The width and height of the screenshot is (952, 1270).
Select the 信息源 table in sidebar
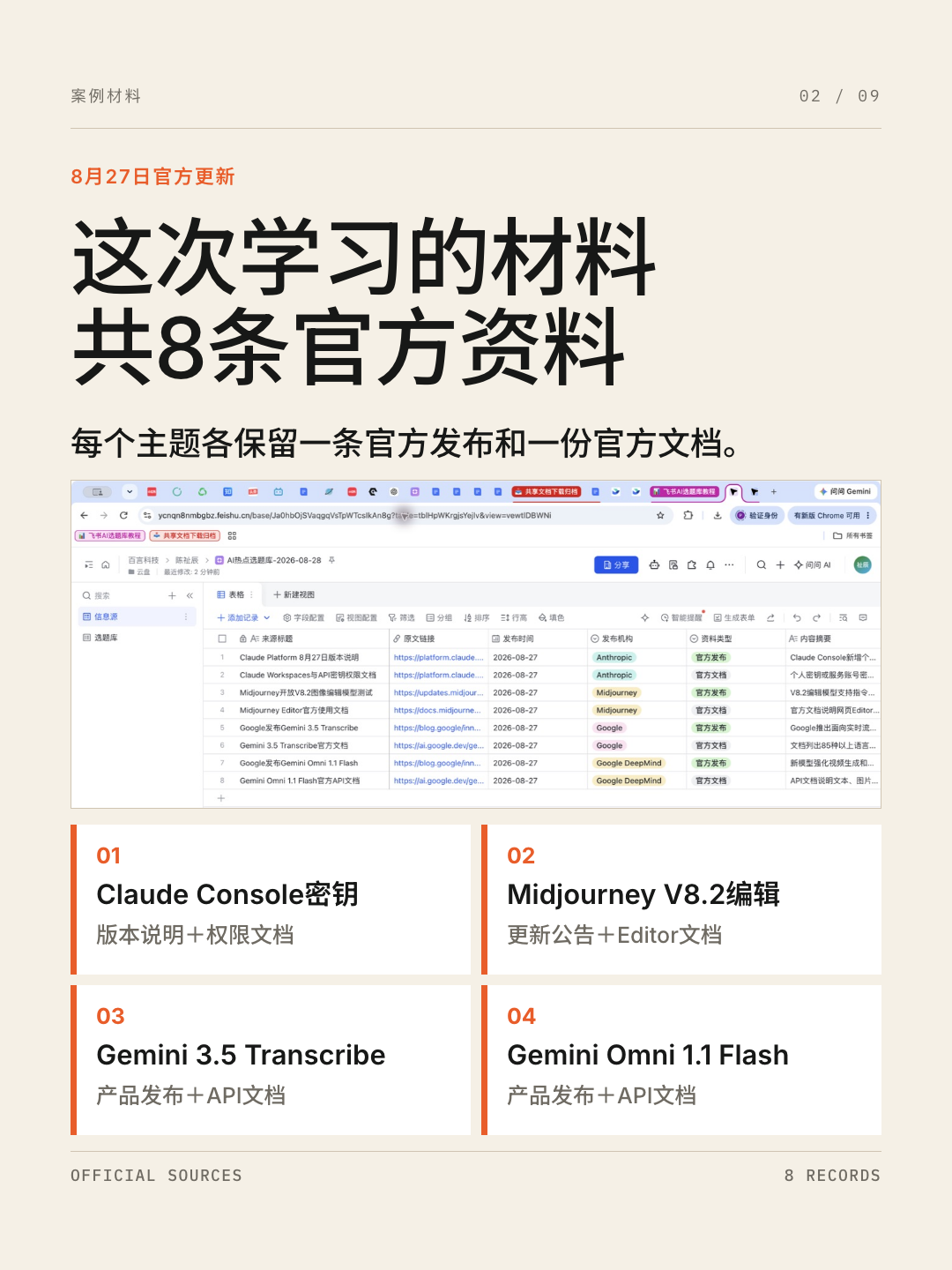click(x=137, y=616)
